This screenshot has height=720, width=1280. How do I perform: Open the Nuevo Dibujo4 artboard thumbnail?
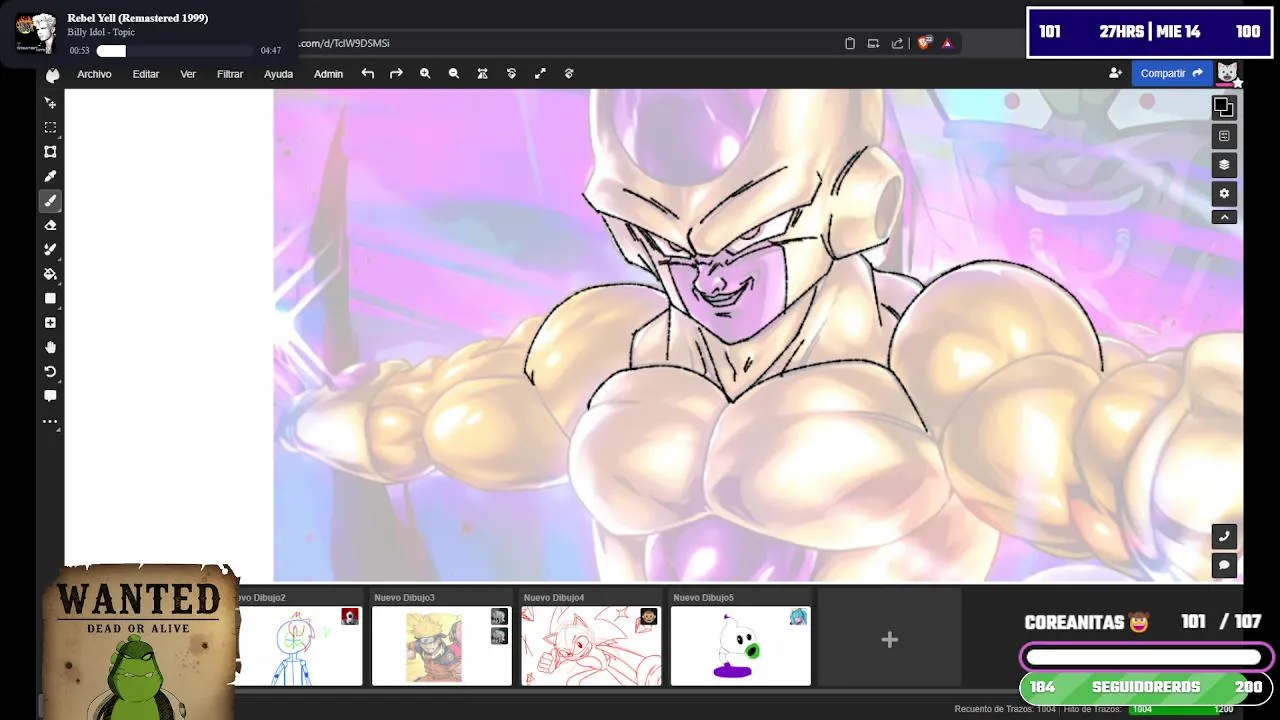(591, 645)
